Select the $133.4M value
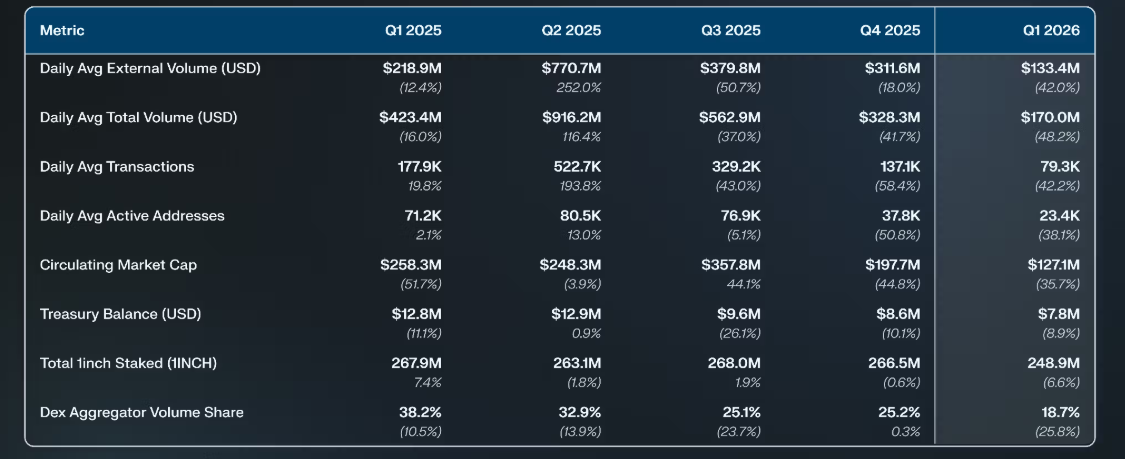 pyautogui.click(x=1050, y=69)
